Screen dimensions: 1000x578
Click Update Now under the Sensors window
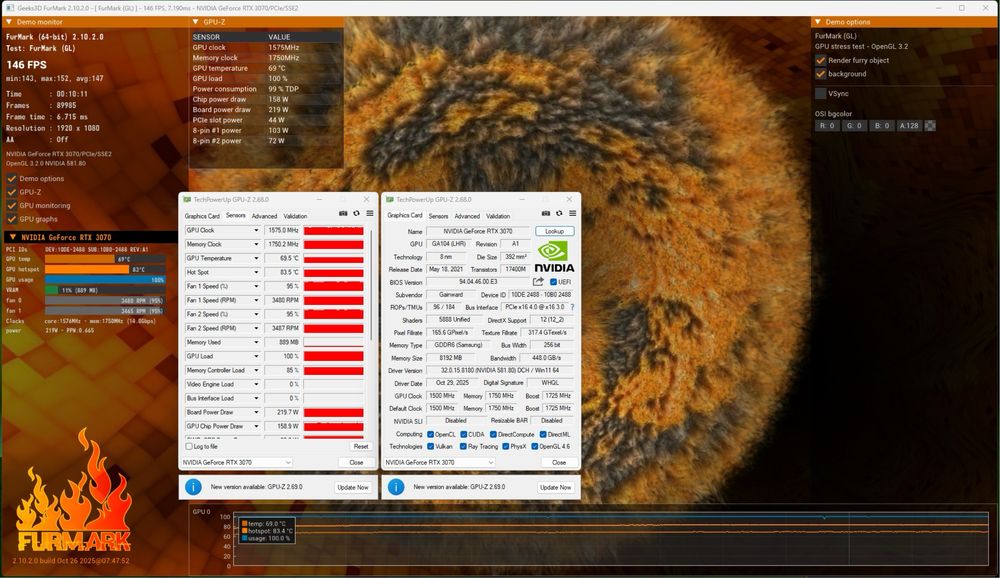tap(353, 487)
